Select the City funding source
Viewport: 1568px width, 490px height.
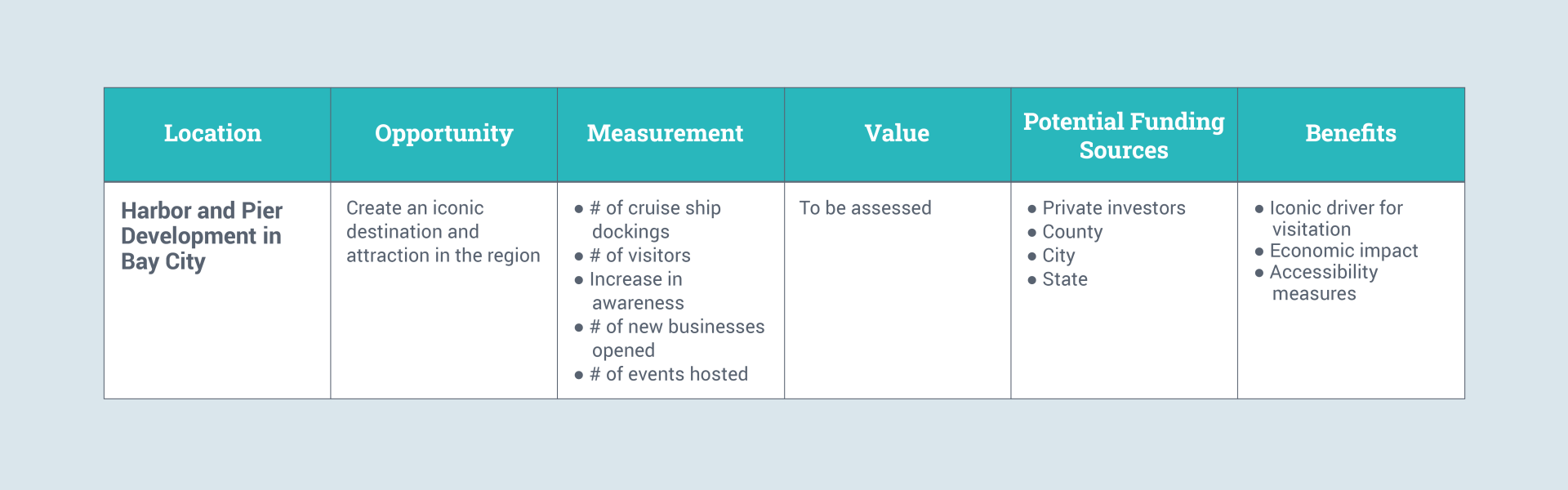(1058, 256)
